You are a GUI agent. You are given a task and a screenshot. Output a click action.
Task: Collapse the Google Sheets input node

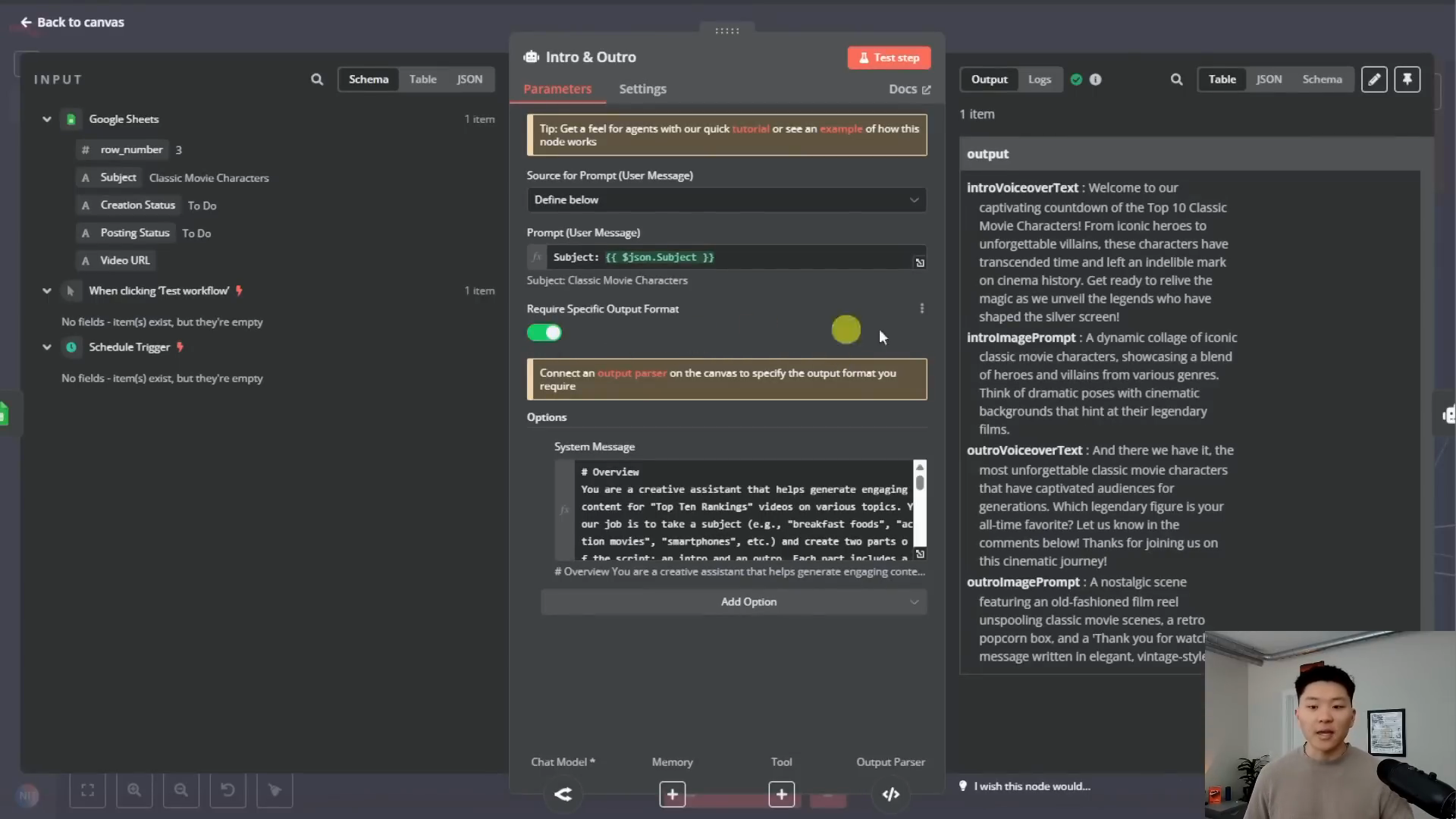pos(47,119)
